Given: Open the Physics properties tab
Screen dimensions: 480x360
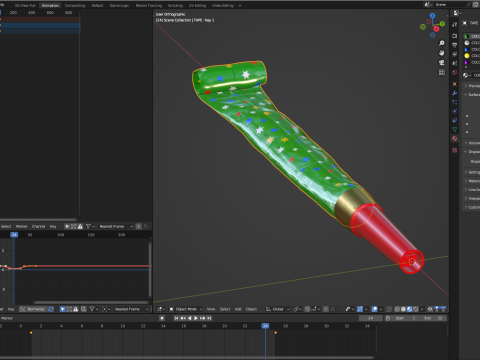Looking at the screenshot, I should click(x=455, y=111).
